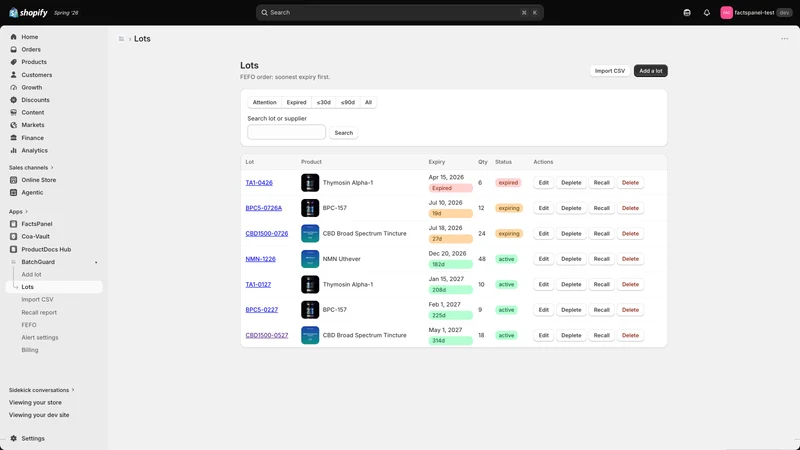This screenshot has height=450, width=800.
Task: Click the Expiry column header
Action: (x=437, y=162)
